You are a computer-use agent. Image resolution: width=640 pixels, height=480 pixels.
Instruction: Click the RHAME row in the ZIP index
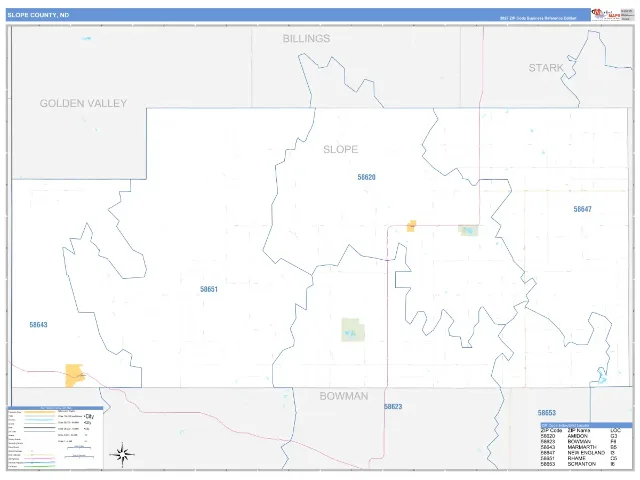pyautogui.click(x=580, y=458)
